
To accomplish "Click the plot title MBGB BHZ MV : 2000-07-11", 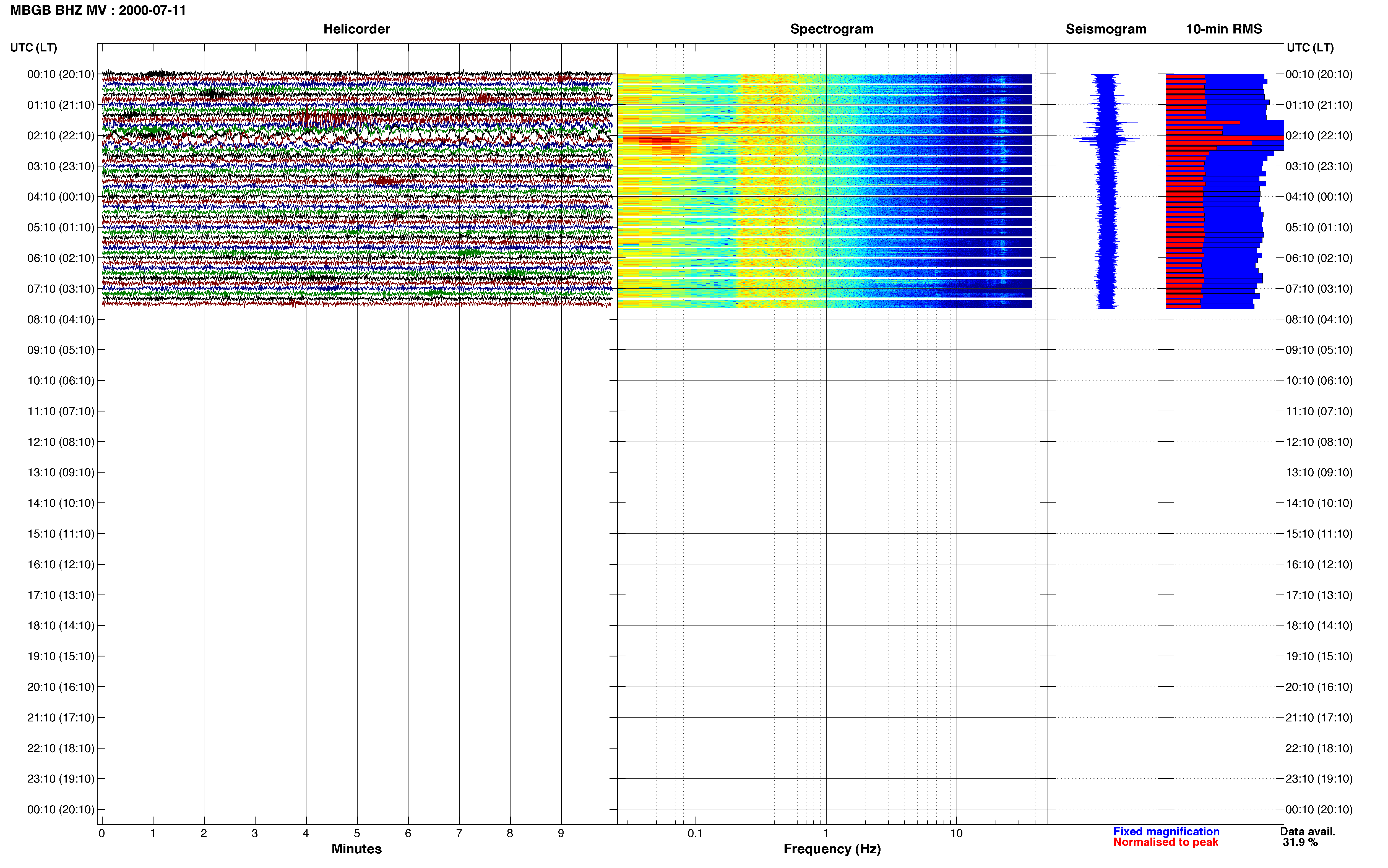I will click(x=98, y=10).
